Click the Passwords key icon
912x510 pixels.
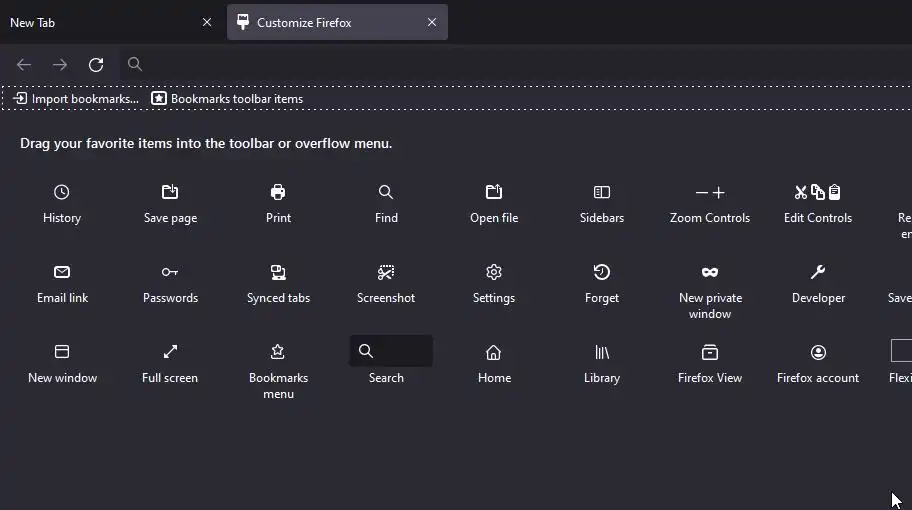click(x=170, y=272)
